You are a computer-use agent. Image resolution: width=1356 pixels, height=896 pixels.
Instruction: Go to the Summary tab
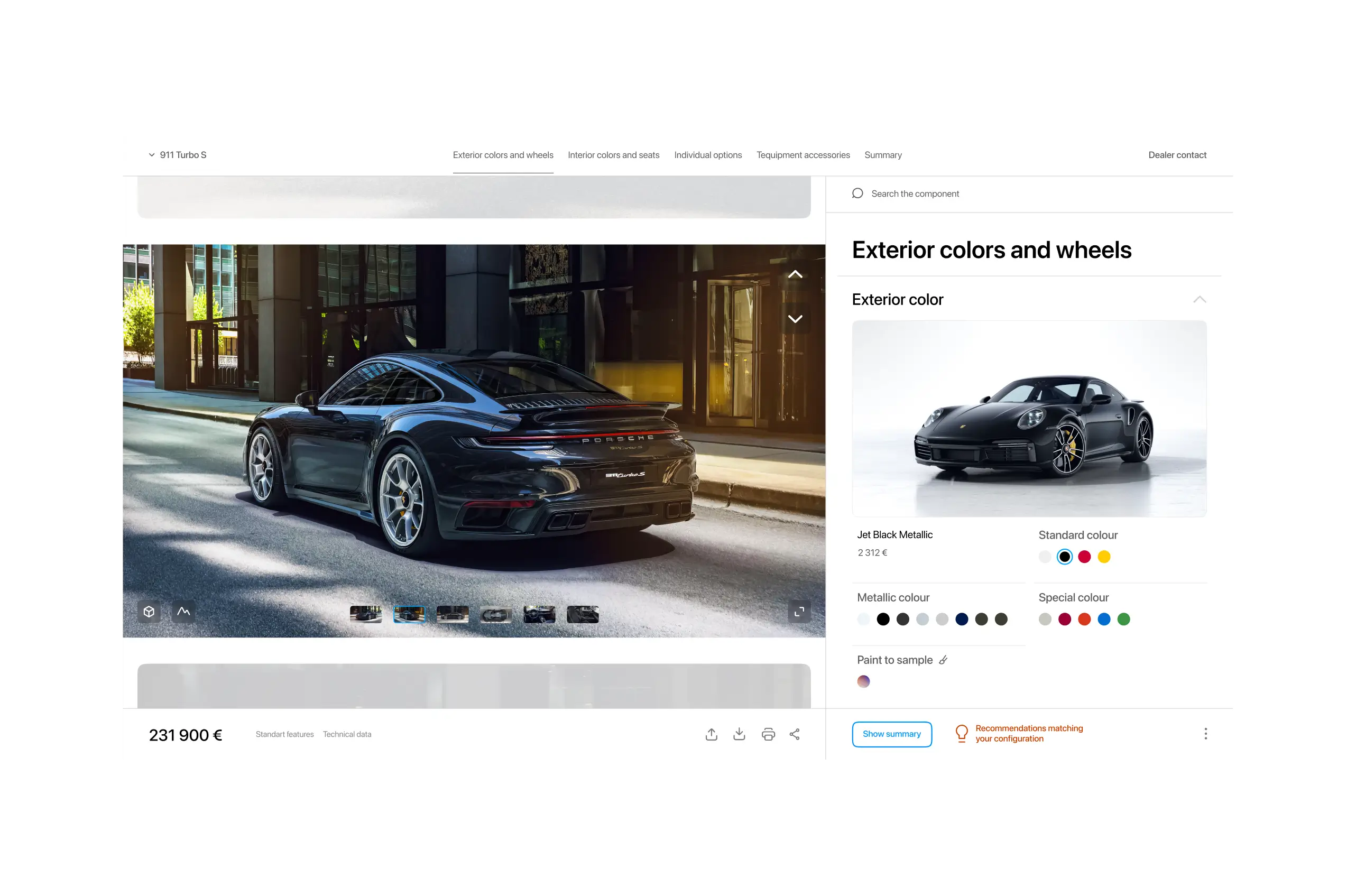(x=883, y=155)
